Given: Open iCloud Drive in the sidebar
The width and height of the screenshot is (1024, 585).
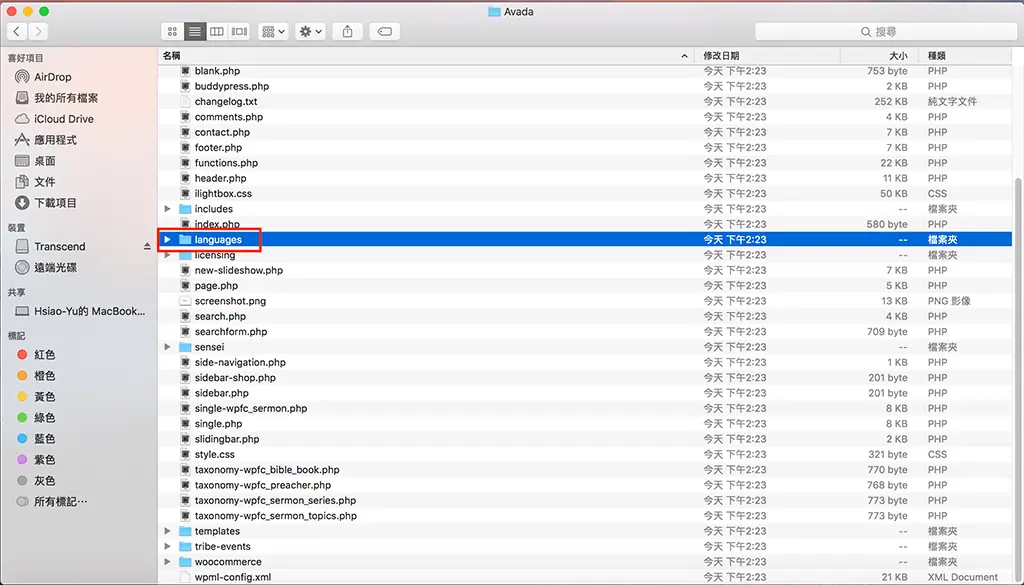Looking at the screenshot, I should pyautogui.click(x=54, y=119).
